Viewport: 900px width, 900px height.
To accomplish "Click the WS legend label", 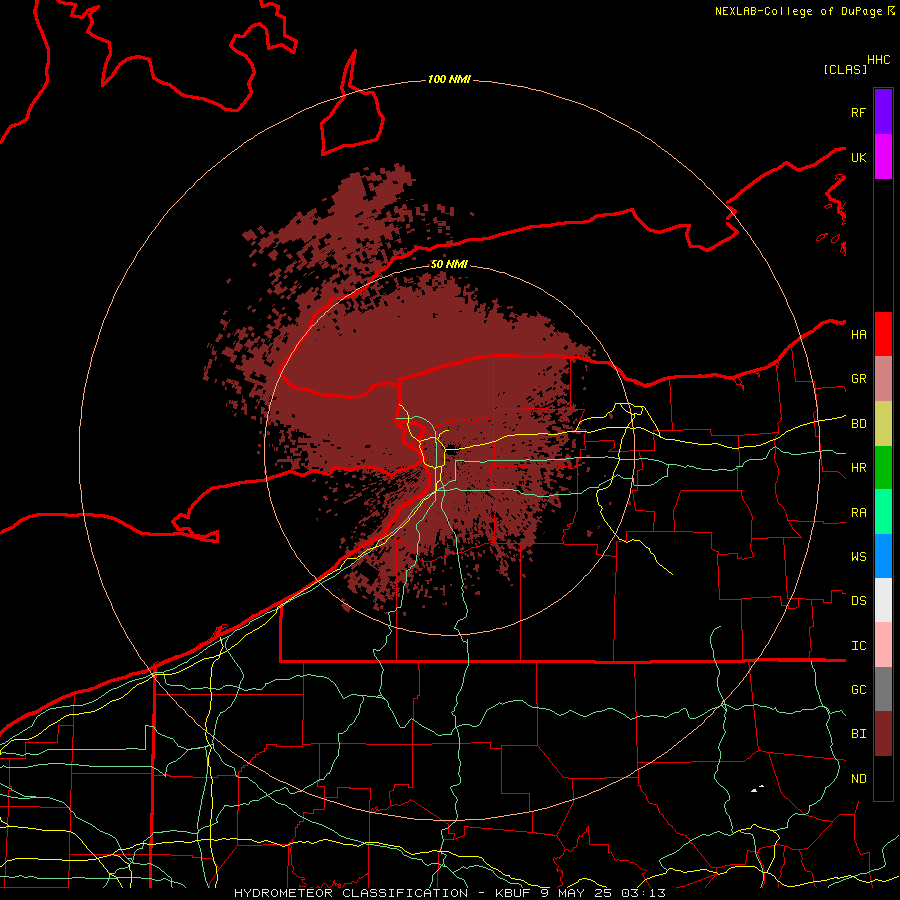I will 859,557.
